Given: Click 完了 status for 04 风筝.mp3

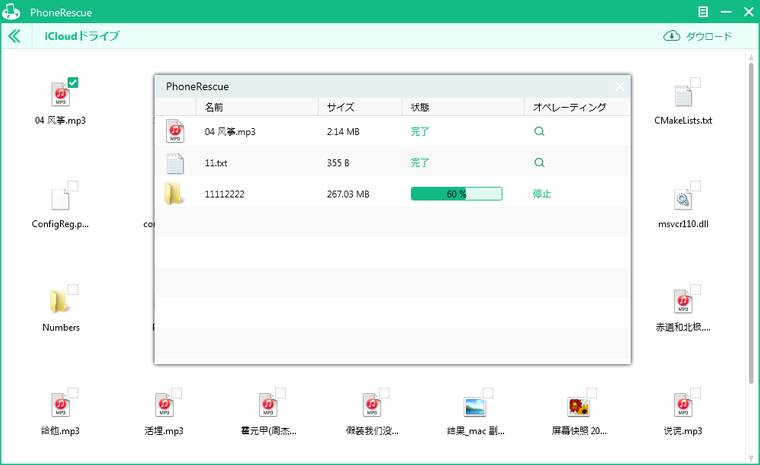Looking at the screenshot, I should point(420,131).
